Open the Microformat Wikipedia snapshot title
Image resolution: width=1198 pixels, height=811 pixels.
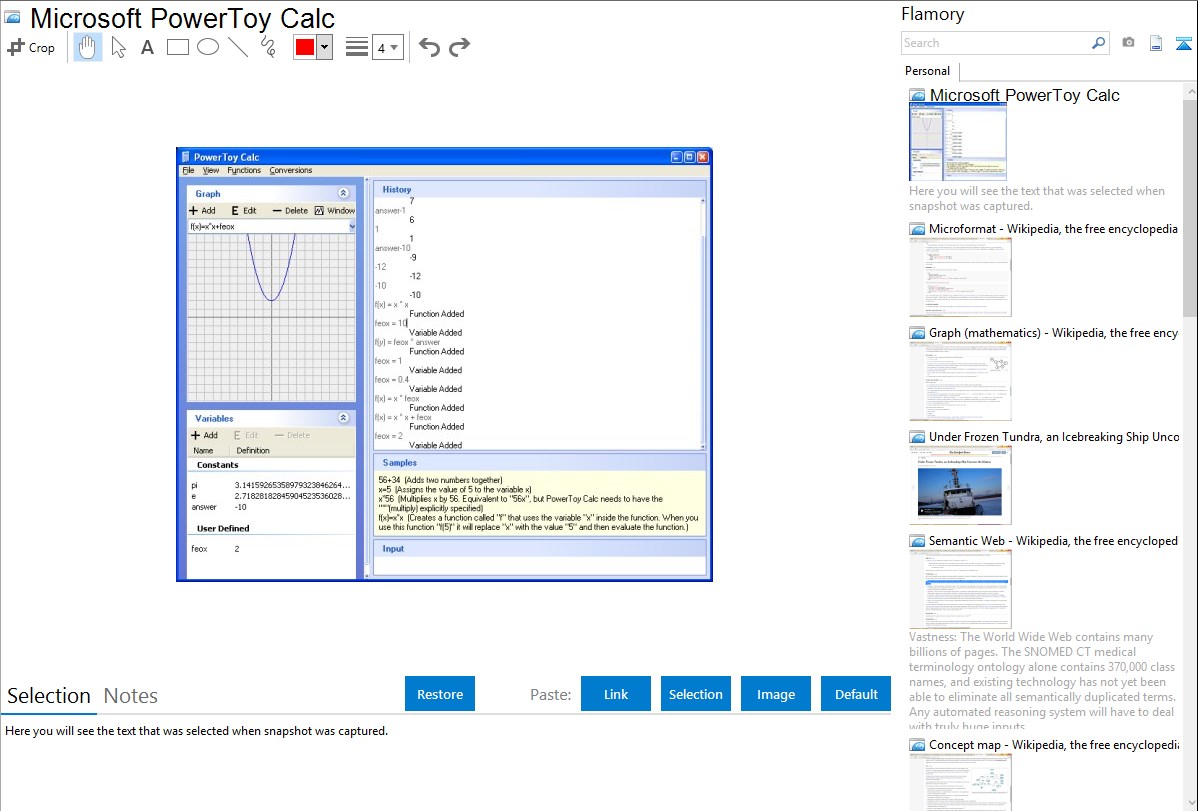(x=1053, y=229)
